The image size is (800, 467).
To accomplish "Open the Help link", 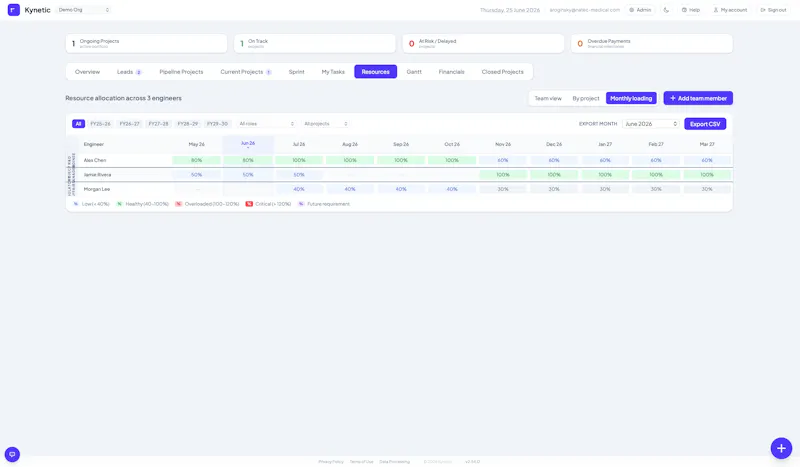I will click(x=691, y=10).
